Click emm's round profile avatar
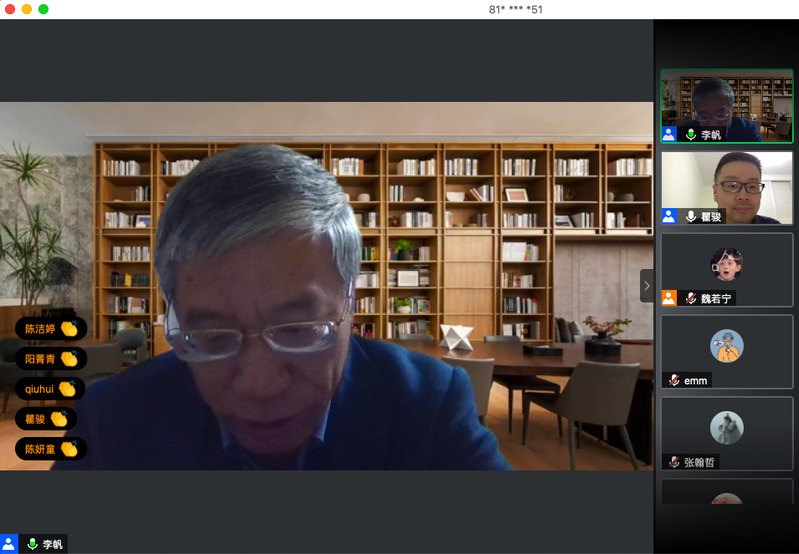This screenshot has height=554, width=799. coord(726,346)
